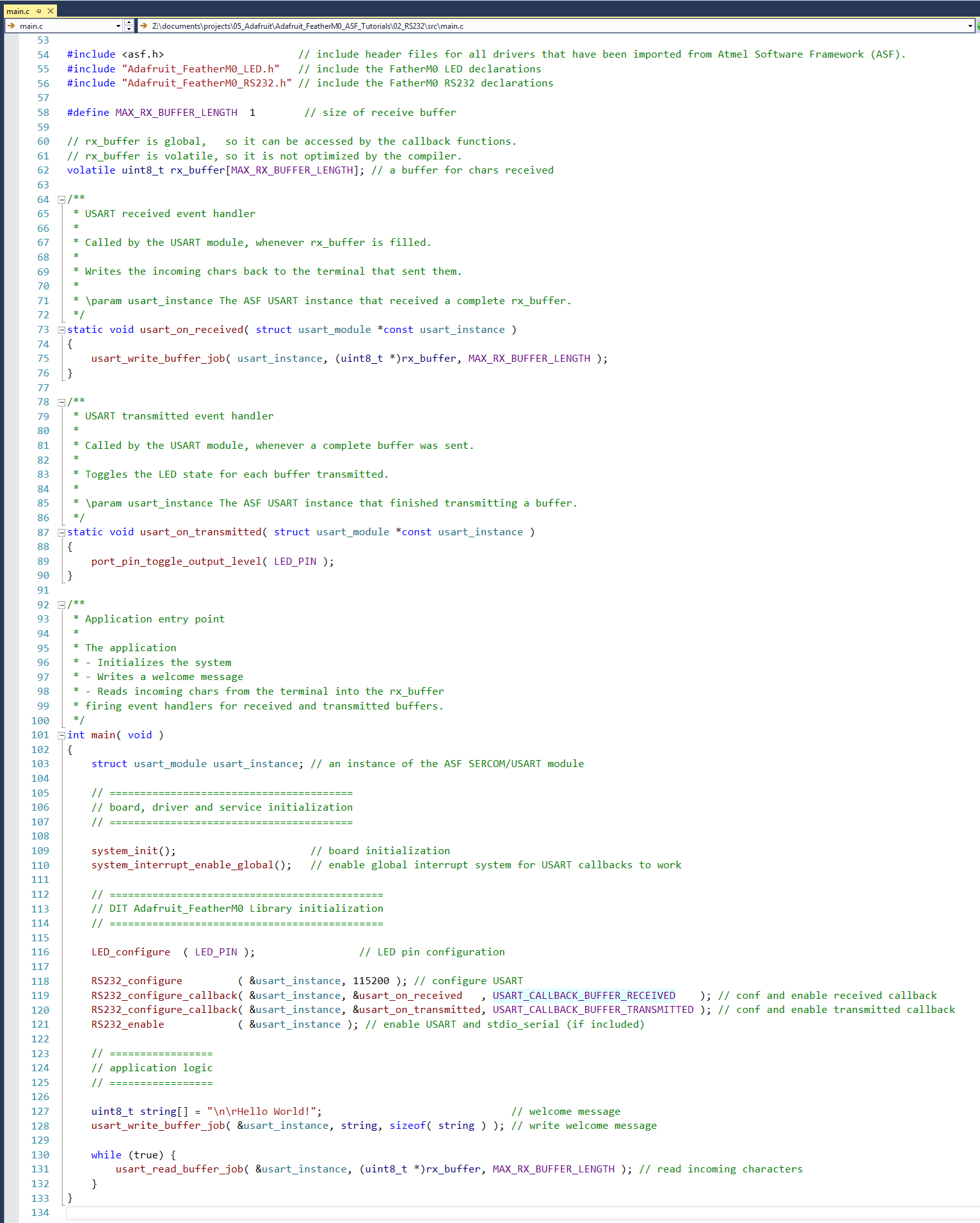Click 'usart_on_transmitted(' in the function definition
Image resolution: width=980 pixels, height=1223 pixels.
(204, 532)
